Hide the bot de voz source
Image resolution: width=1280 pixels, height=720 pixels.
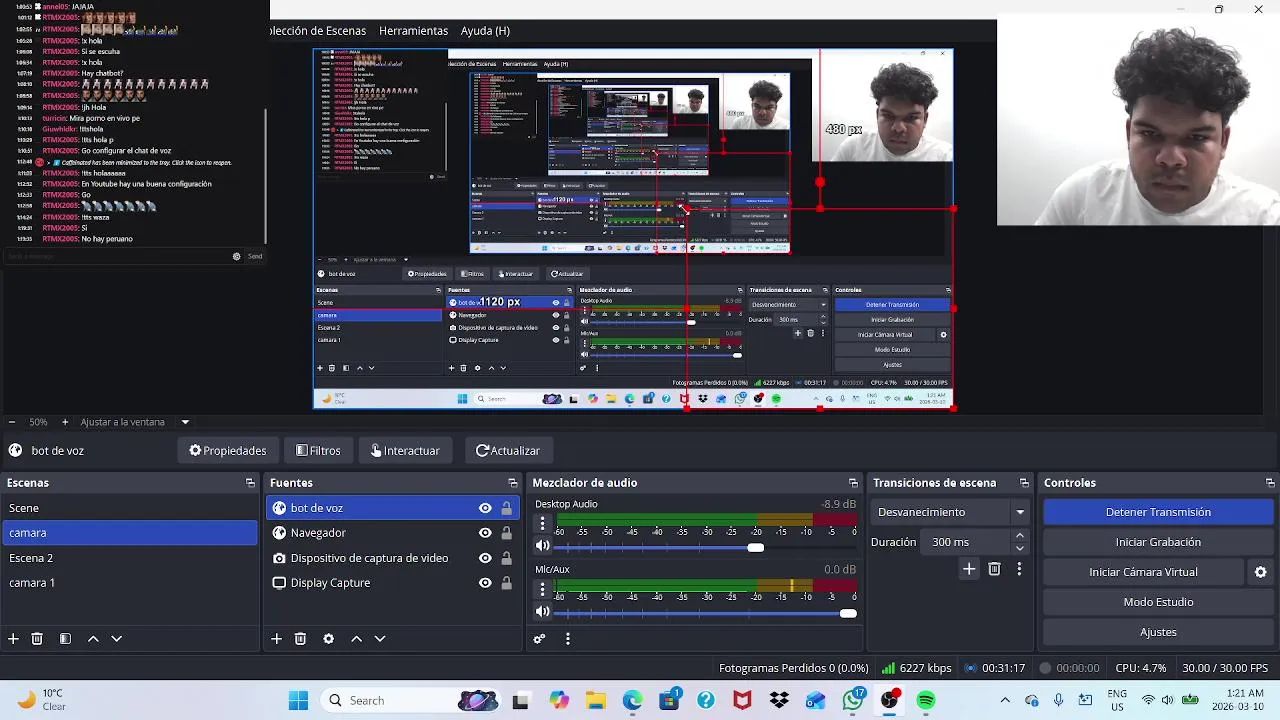pos(485,508)
